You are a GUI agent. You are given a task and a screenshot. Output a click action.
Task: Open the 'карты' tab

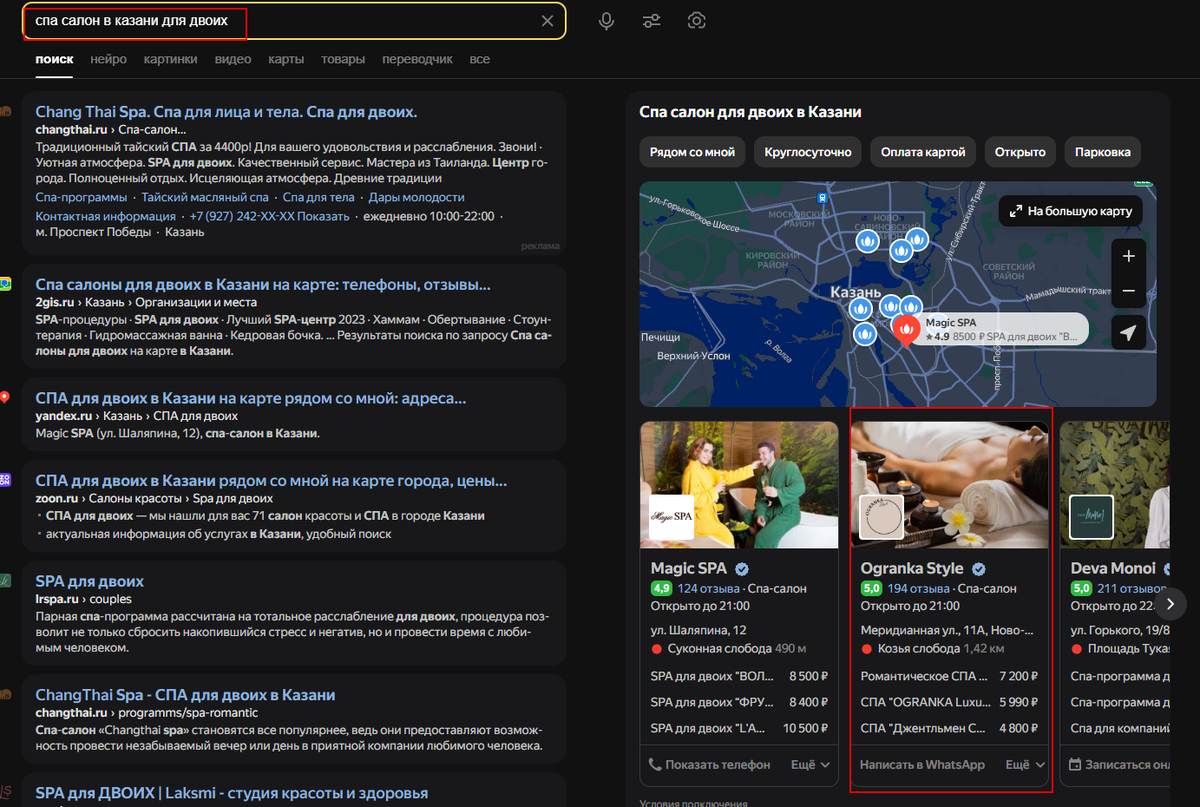pos(286,59)
